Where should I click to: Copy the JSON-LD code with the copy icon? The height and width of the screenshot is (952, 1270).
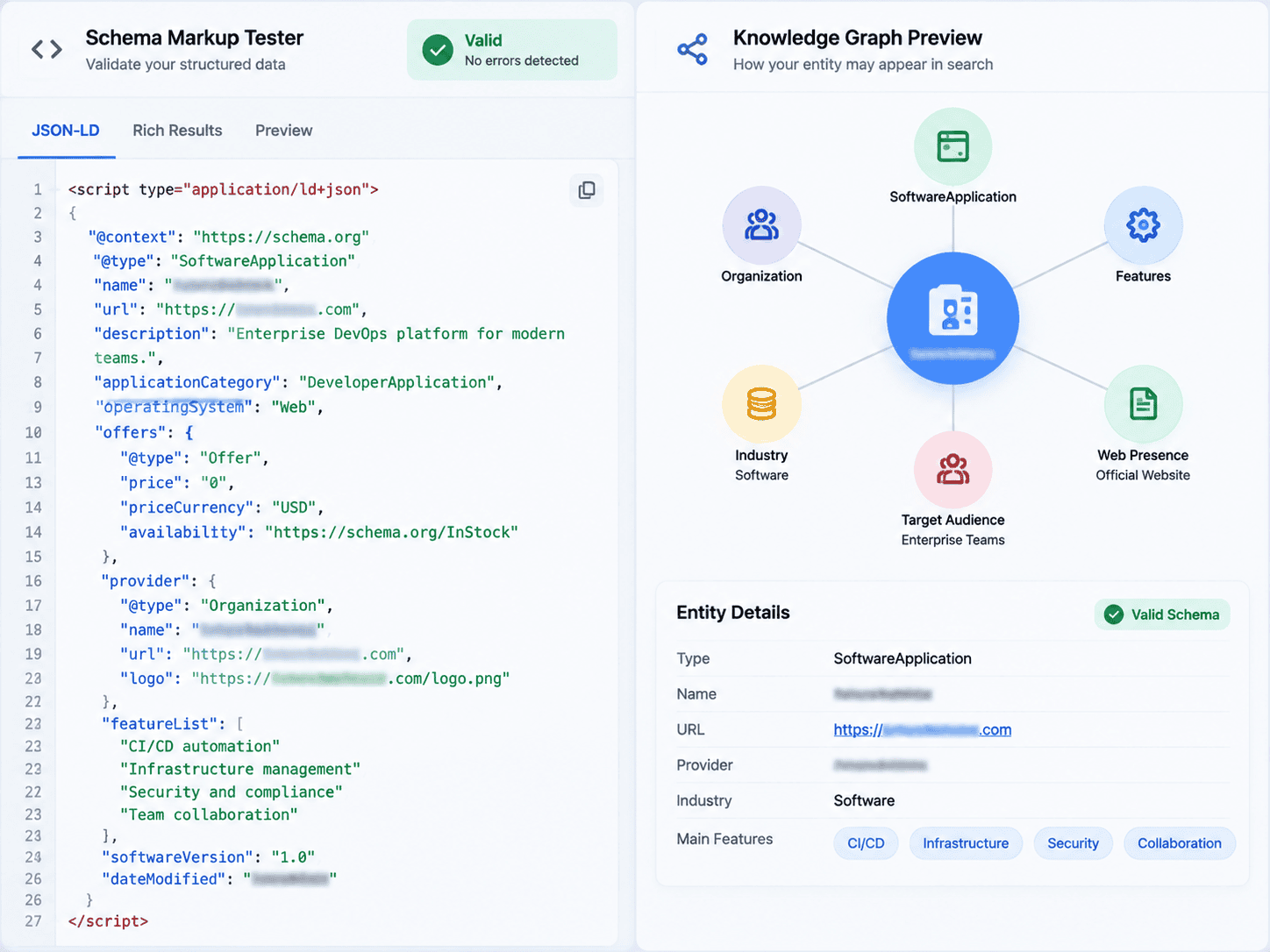pyautogui.click(x=587, y=190)
